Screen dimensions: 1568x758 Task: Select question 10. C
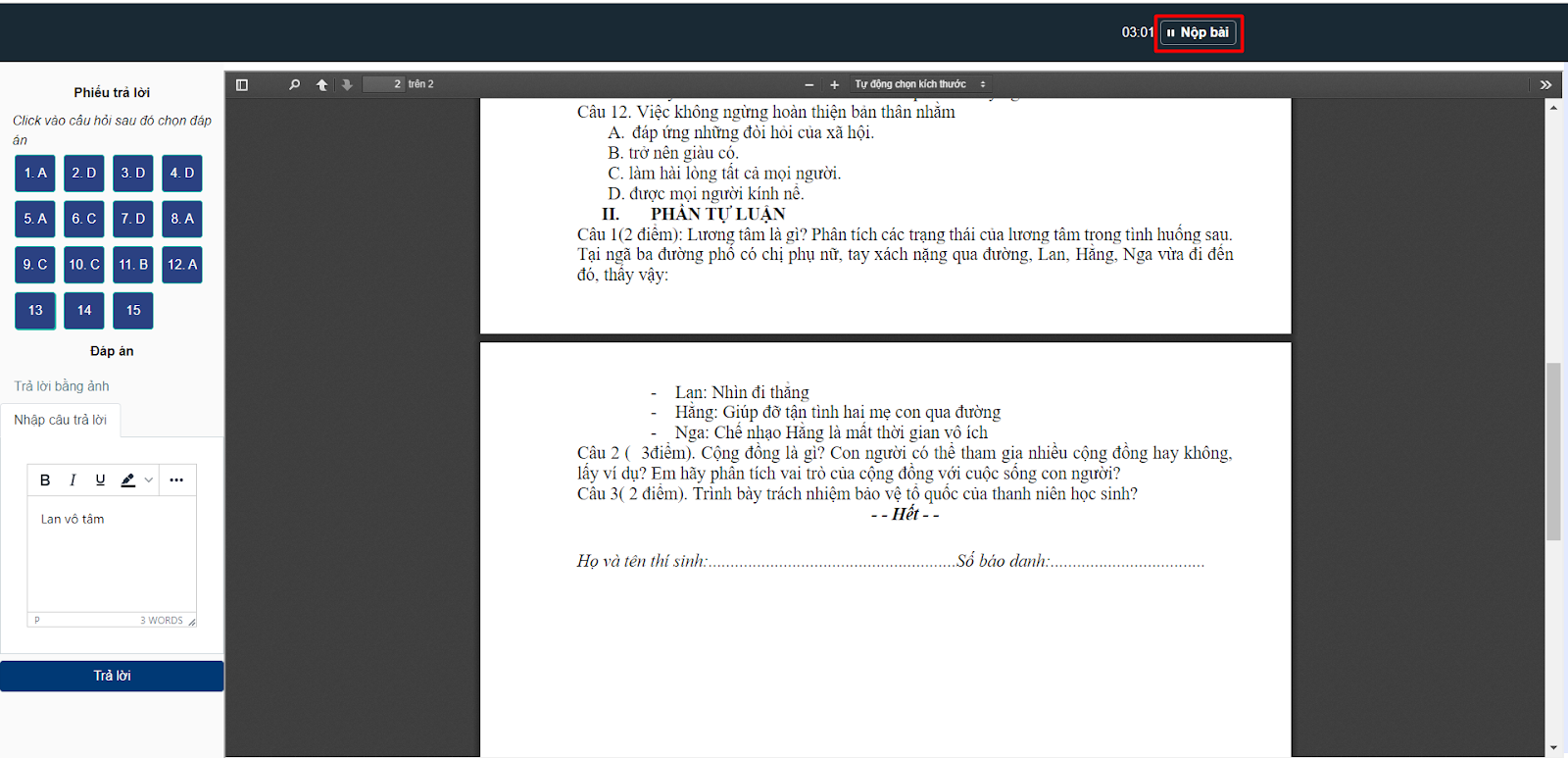84,265
